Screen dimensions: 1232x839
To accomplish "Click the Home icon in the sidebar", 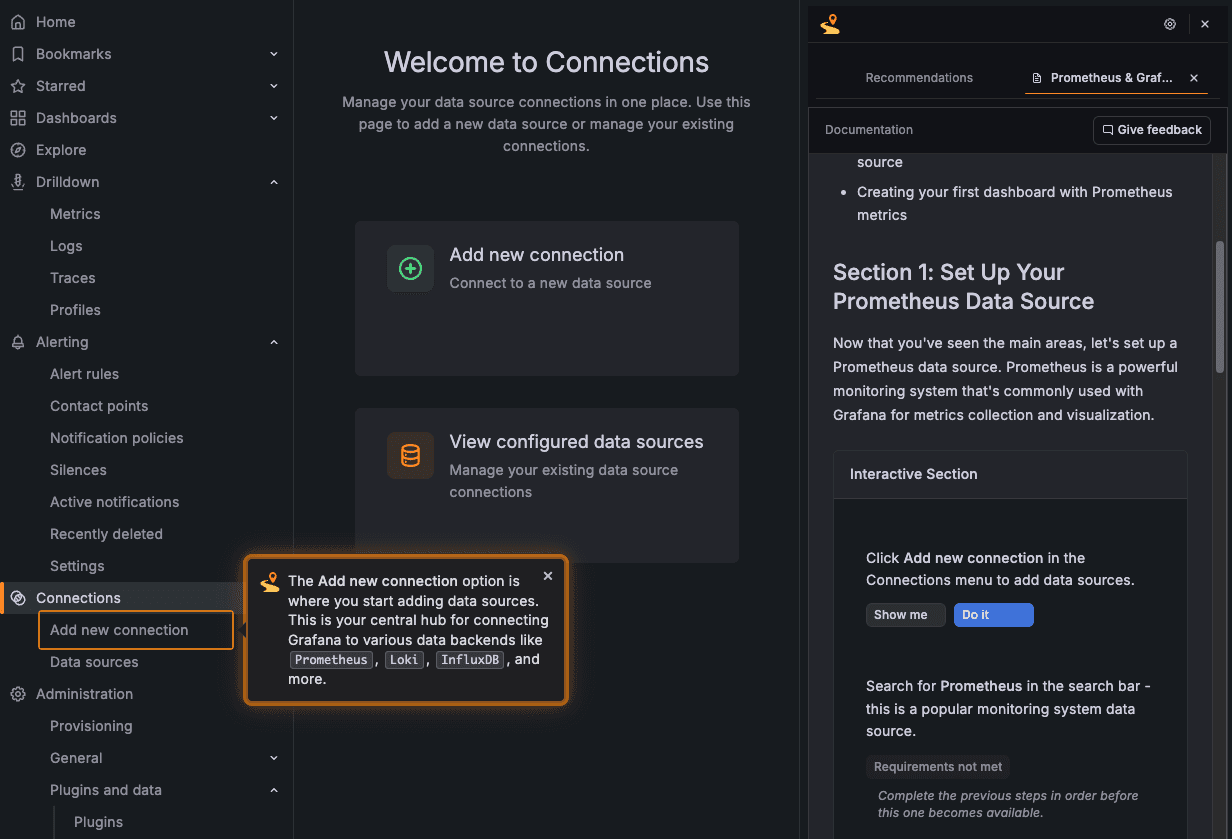I will point(20,21).
